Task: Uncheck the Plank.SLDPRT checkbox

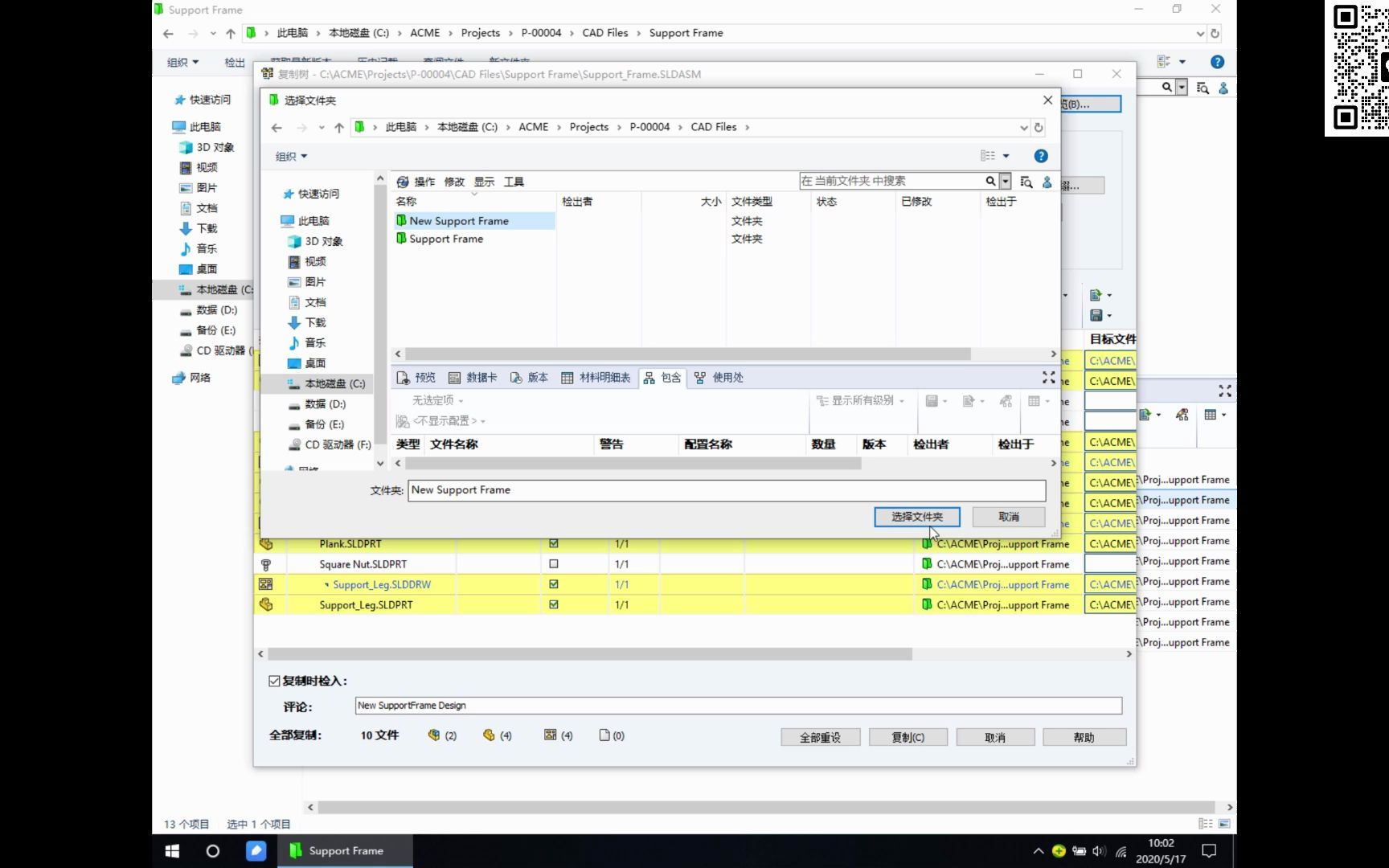Action: pyautogui.click(x=553, y=543)
